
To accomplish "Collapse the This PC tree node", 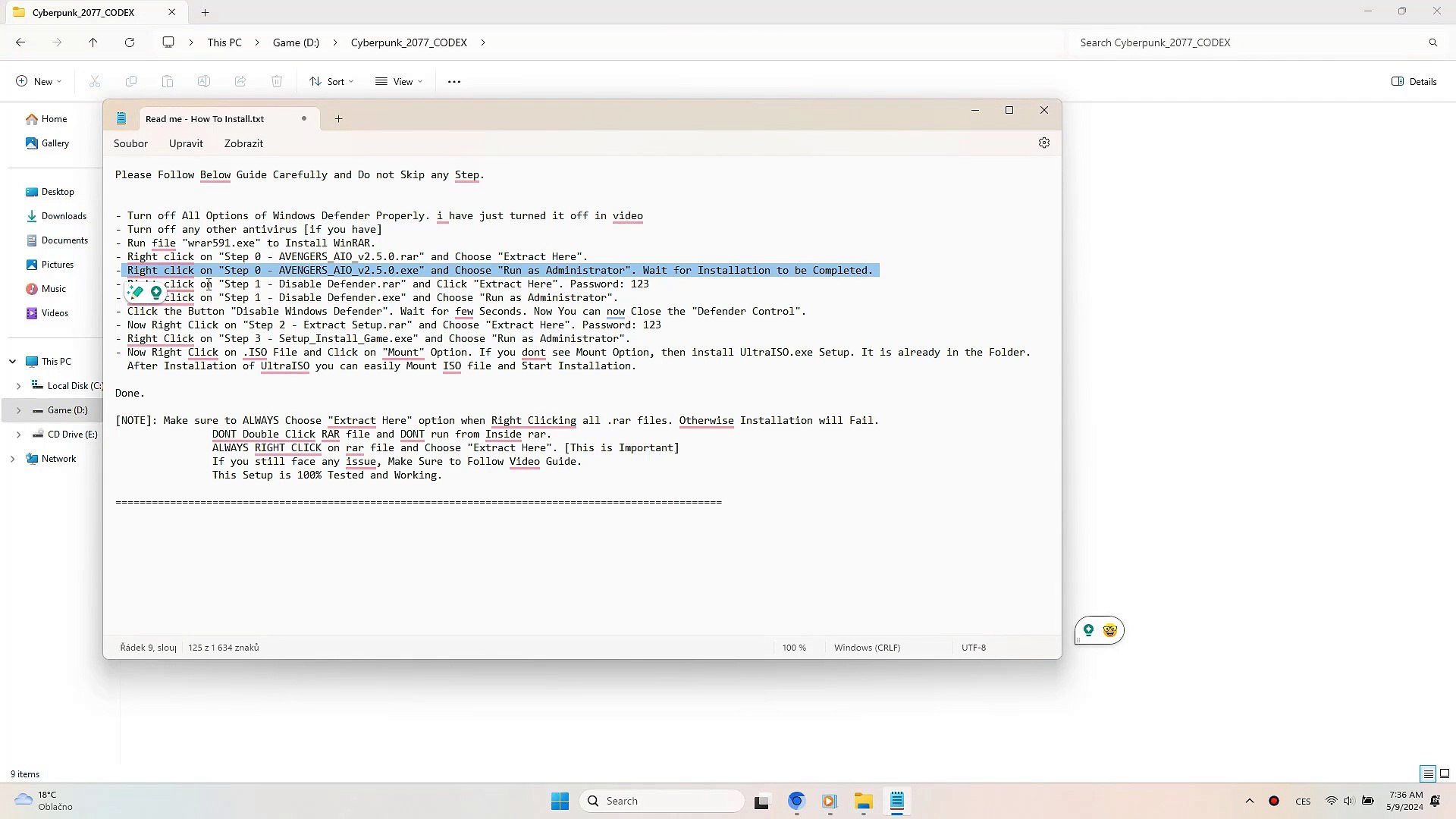I will click(13, 362).
